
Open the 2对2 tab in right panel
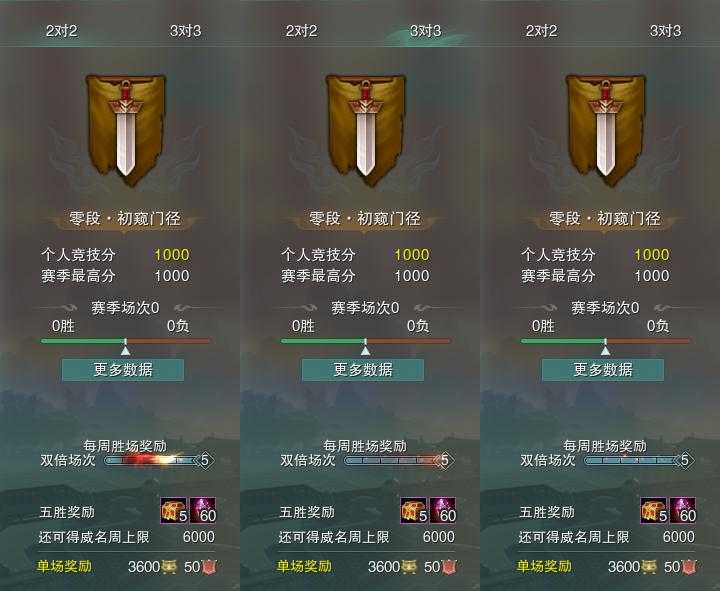click(541, 31)
